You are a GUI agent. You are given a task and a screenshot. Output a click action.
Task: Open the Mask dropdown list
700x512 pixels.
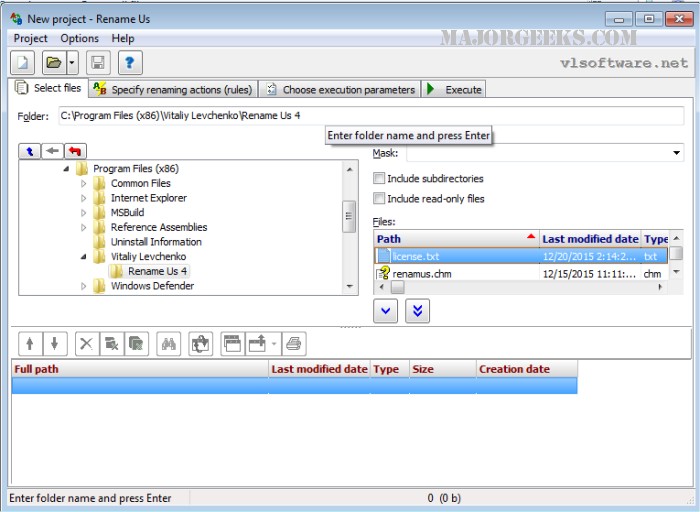(x=677, y=154)
